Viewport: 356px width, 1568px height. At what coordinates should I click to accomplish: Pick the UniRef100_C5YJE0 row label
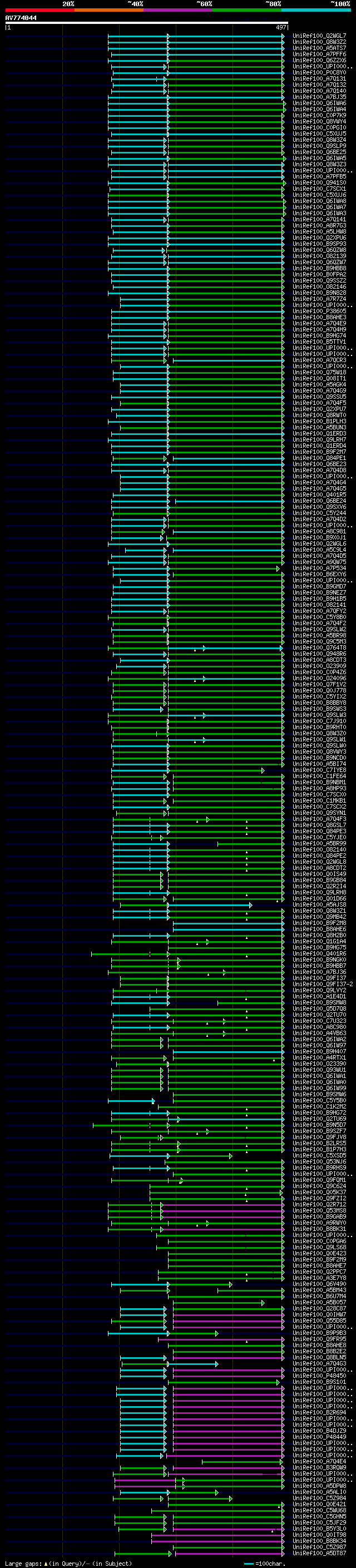319,838
